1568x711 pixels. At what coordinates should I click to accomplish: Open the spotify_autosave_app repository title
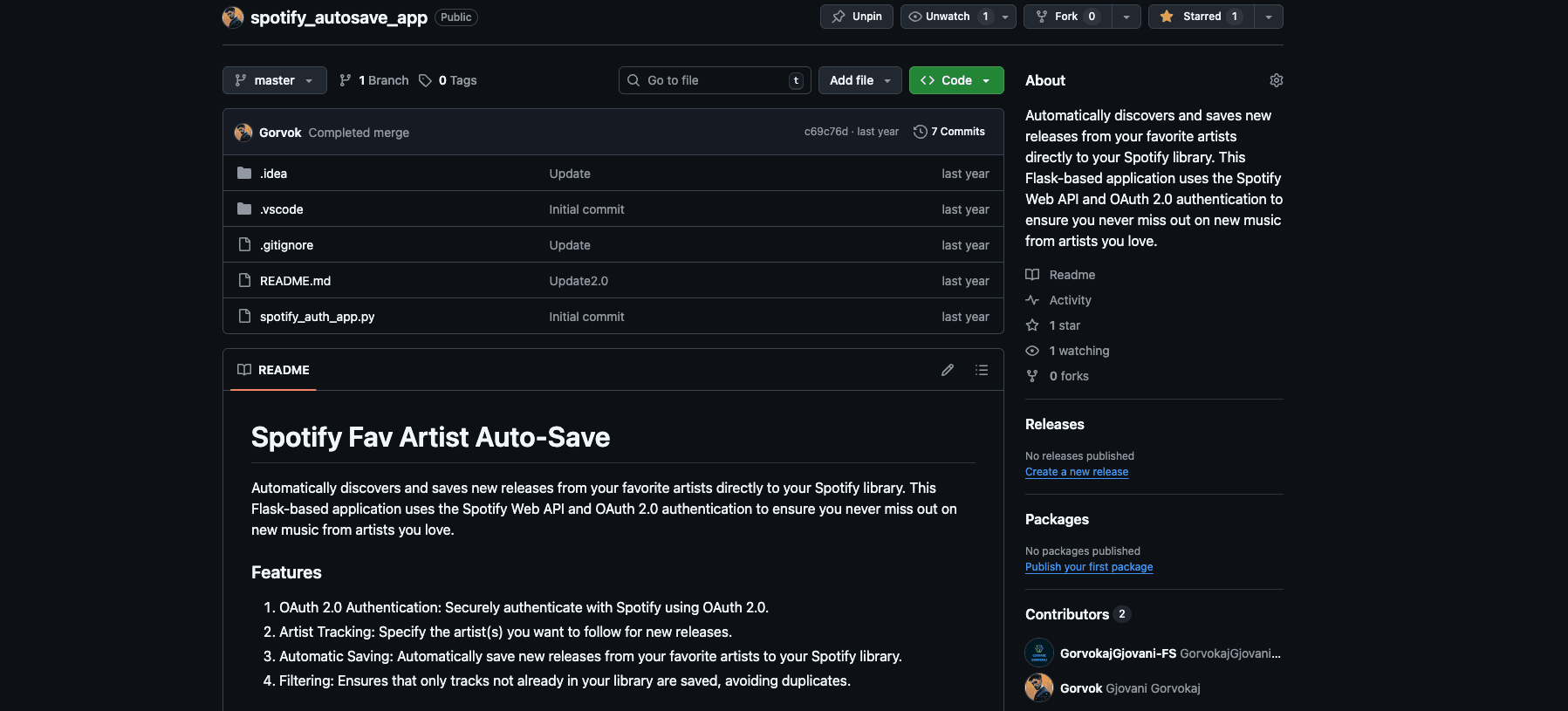click(339, 17)
